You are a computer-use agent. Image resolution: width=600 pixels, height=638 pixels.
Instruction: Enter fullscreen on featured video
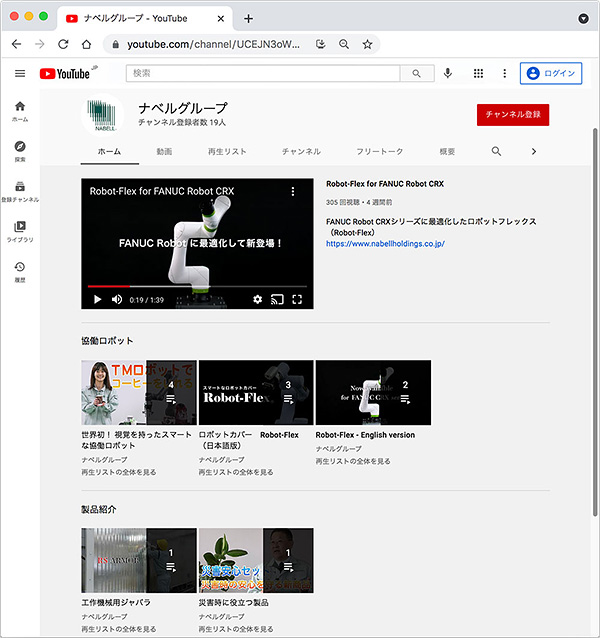tap(297, 299)
